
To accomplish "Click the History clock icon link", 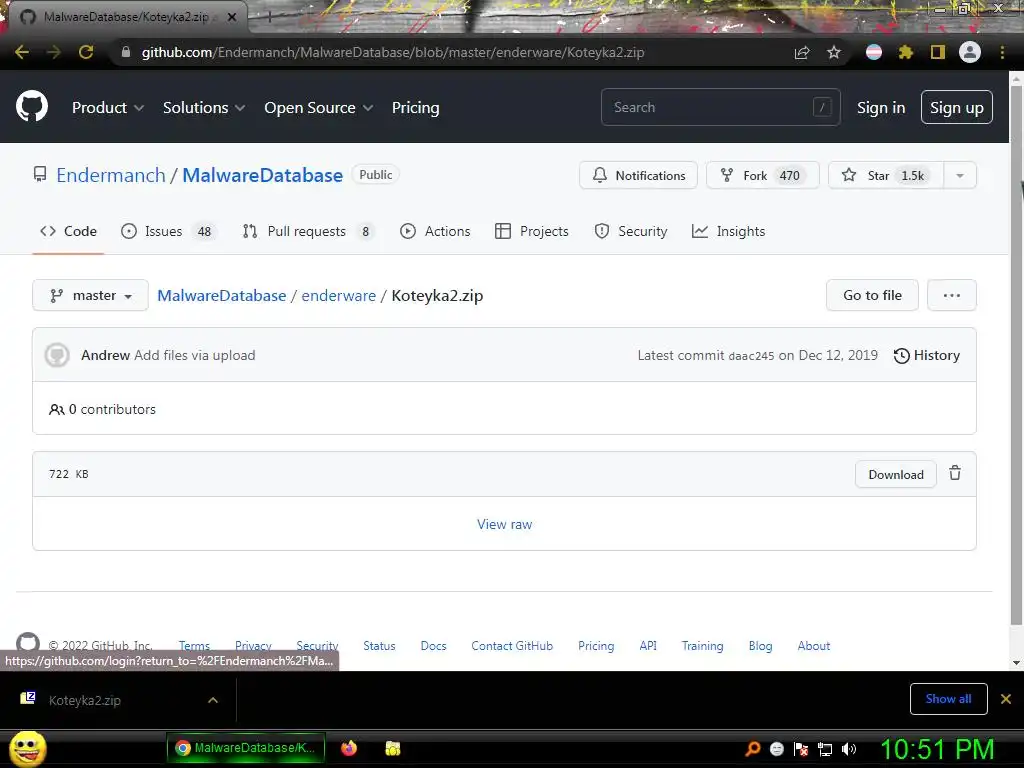I will tap(927, 355).
